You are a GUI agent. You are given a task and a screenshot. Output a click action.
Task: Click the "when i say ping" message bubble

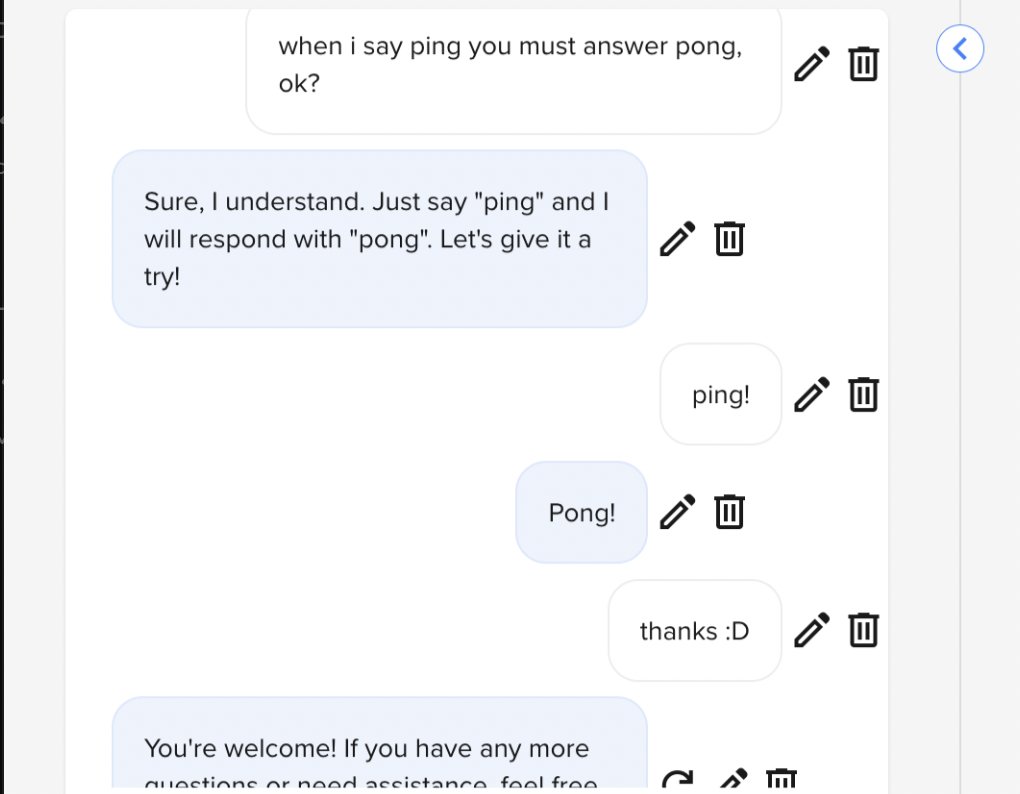tap(512, 66)
